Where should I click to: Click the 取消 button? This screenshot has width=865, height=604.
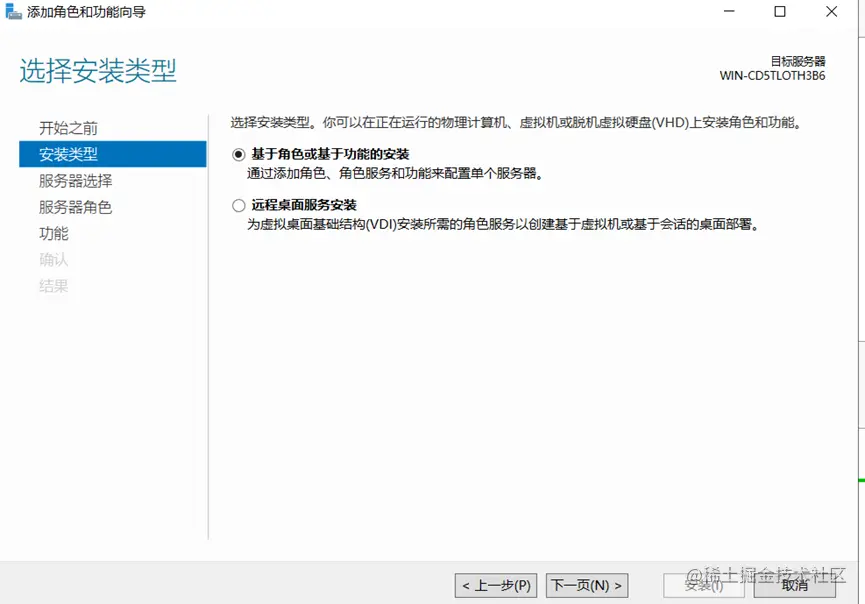click(794, 585)
